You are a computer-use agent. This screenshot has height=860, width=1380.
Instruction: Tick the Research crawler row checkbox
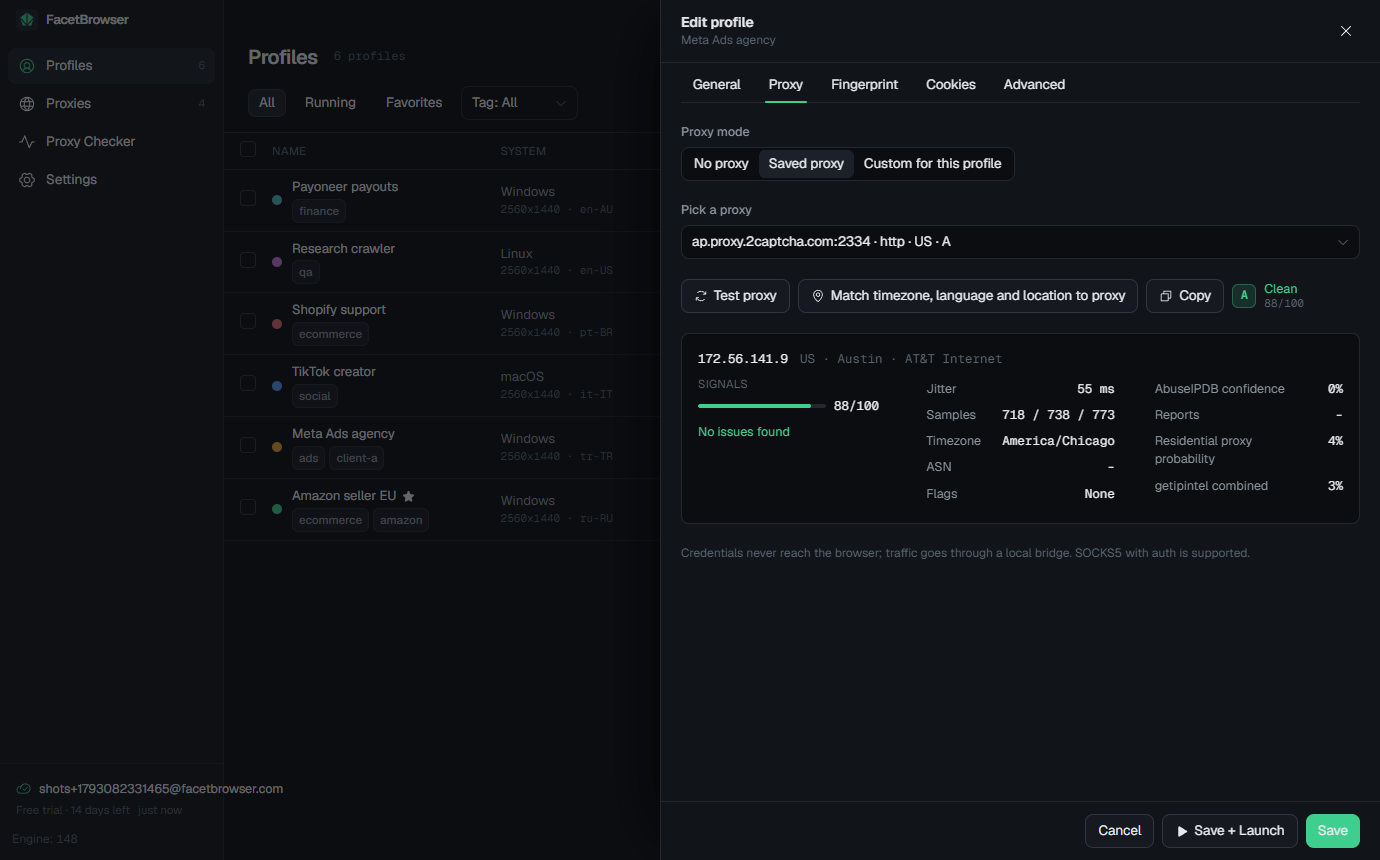pyautogui.click(x=248, y=260)
